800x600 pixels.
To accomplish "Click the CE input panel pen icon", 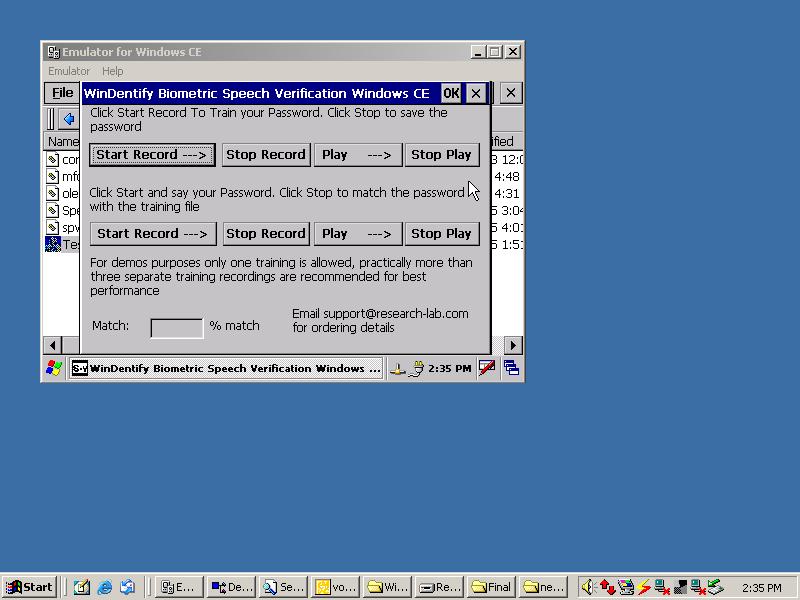I will coord(487,368).
